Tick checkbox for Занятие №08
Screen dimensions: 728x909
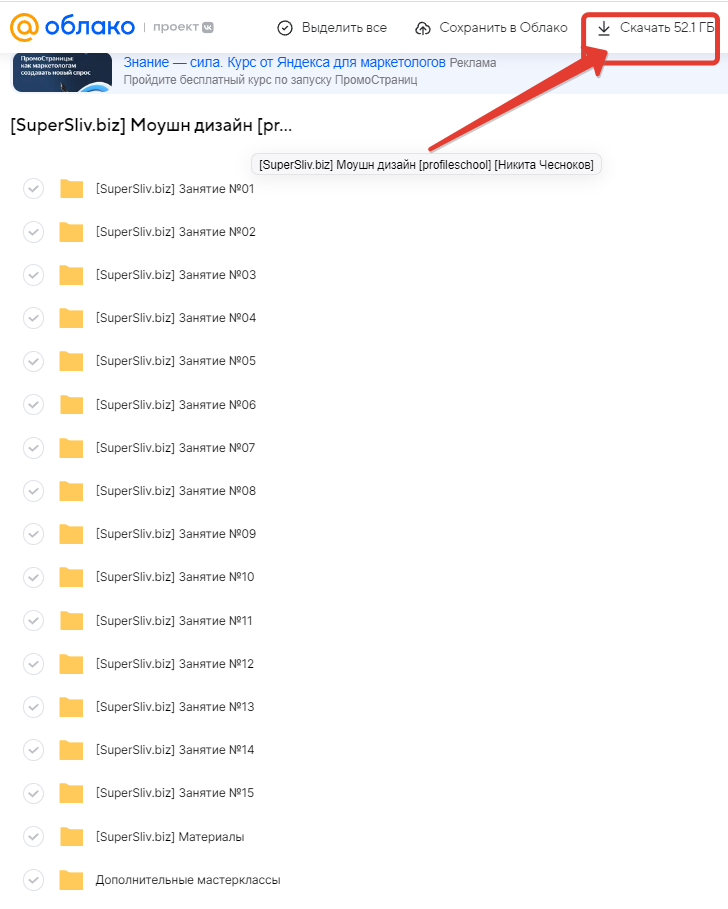(x=34, y=490)
